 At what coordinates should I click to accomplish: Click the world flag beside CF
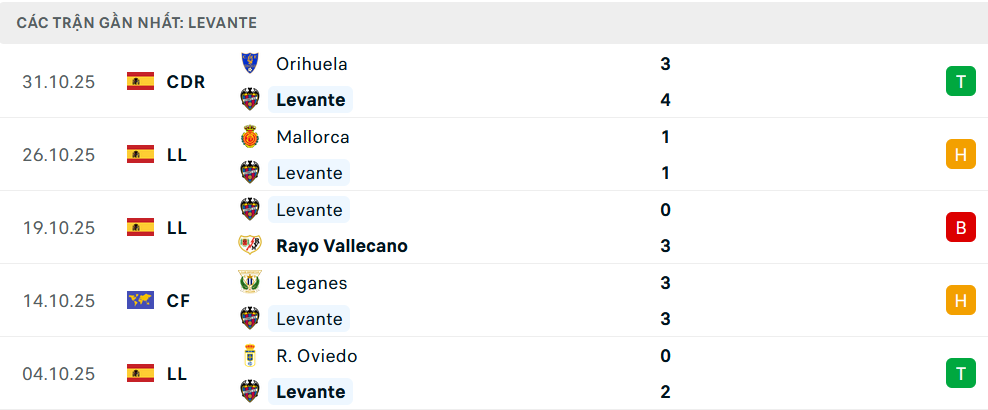pyautogui.click(x=140, y=300)
